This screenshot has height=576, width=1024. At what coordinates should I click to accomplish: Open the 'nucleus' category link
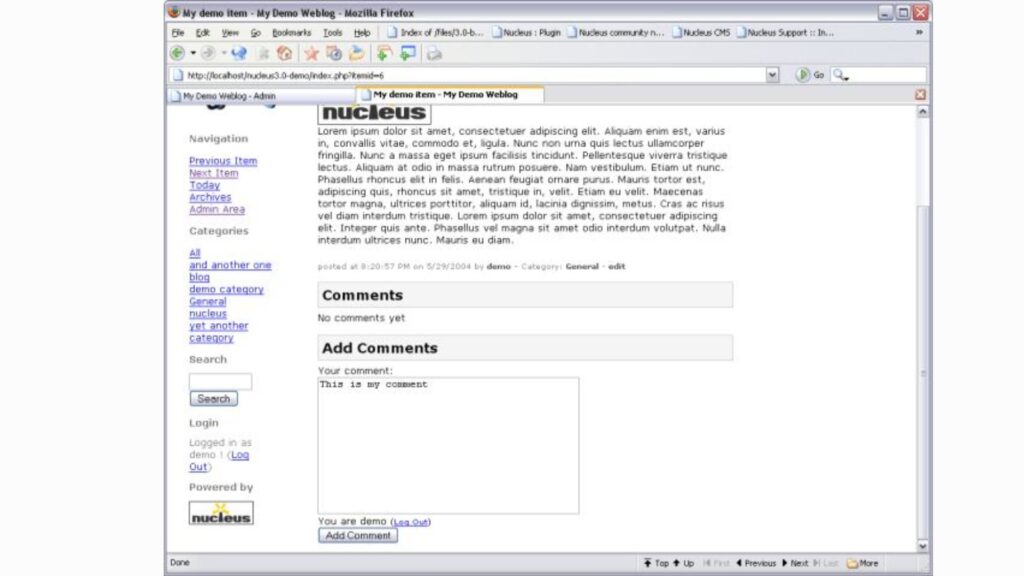[x=208, y=313]
